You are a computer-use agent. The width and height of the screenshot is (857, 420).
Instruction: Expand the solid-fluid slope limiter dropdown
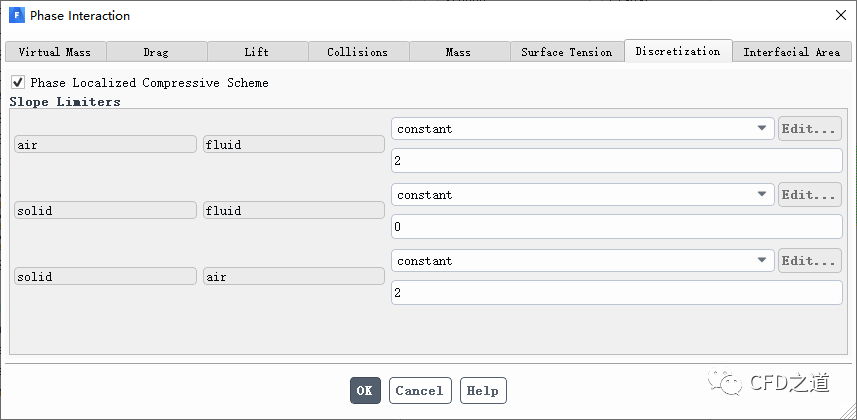582,194
